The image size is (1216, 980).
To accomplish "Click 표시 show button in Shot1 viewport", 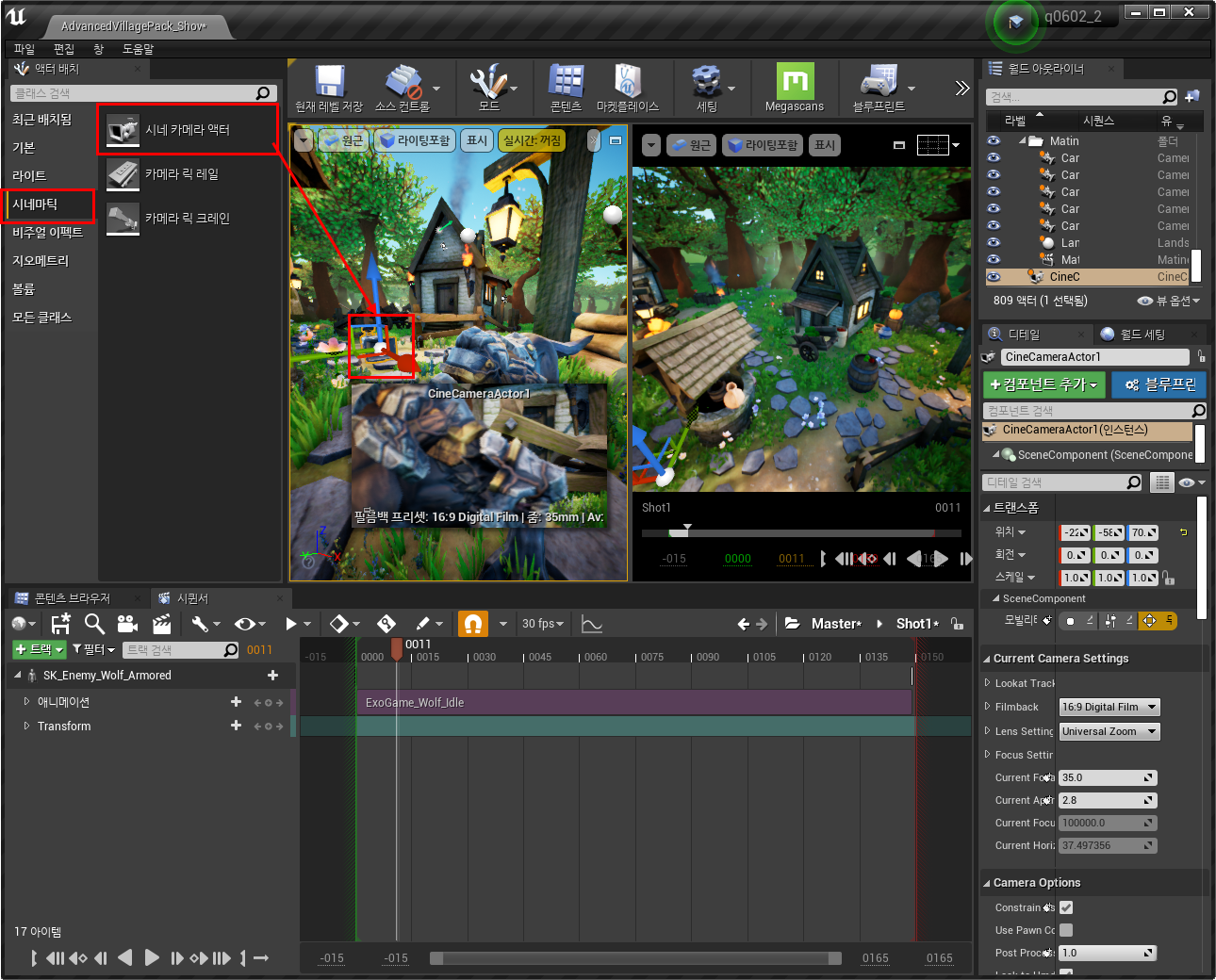I will [825, 145].
